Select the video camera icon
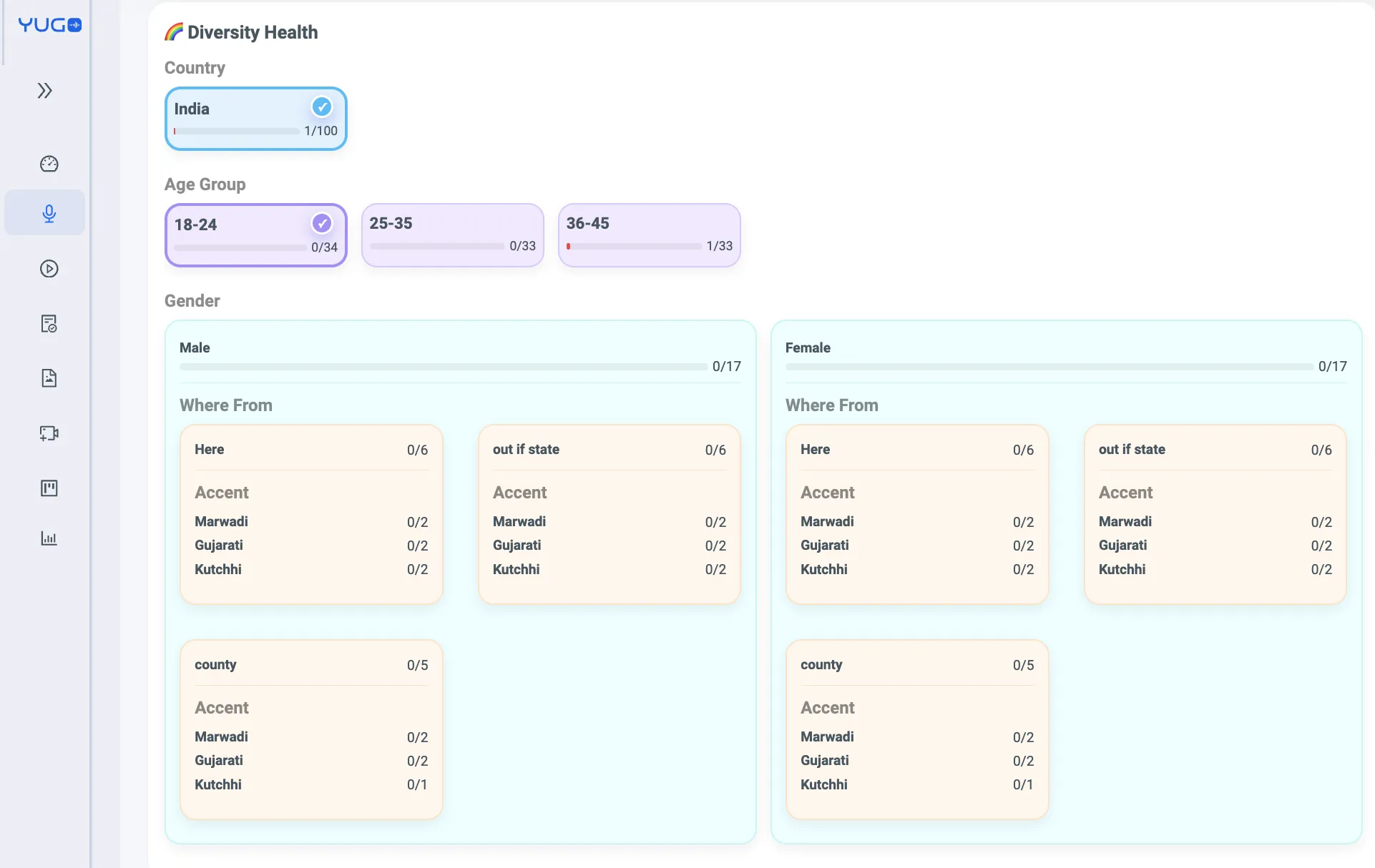1375x868 pixels. tap(48, 433)
